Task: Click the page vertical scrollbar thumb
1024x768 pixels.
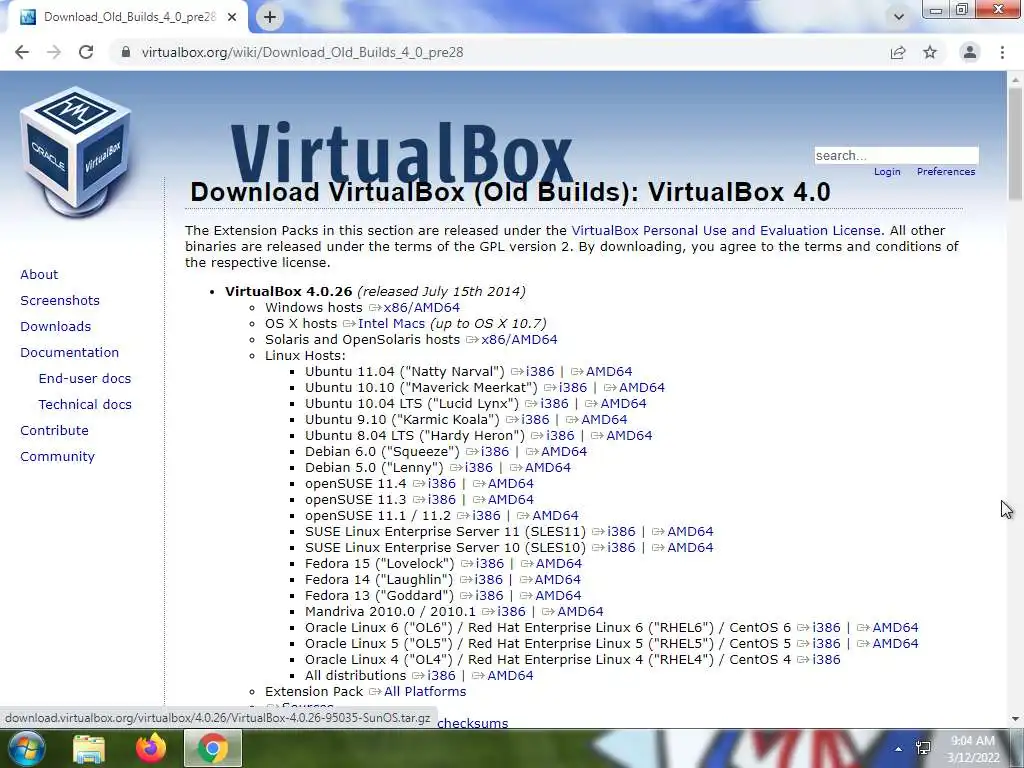Action: pos(1015,144)
